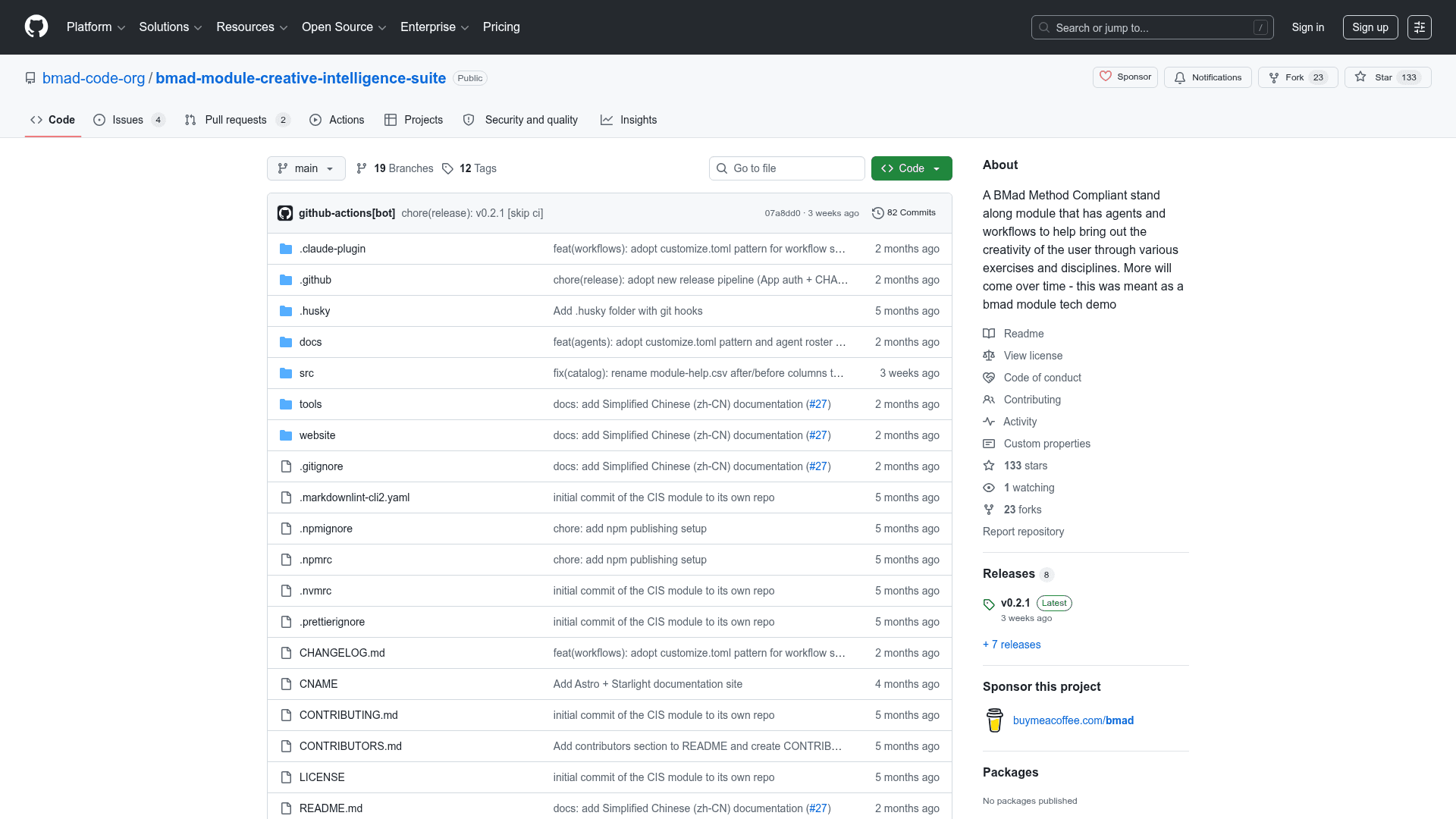This screenshot has height=819, width=1456.
Task: Open the bmad-code-org owner link
Action: coord(93,78)
